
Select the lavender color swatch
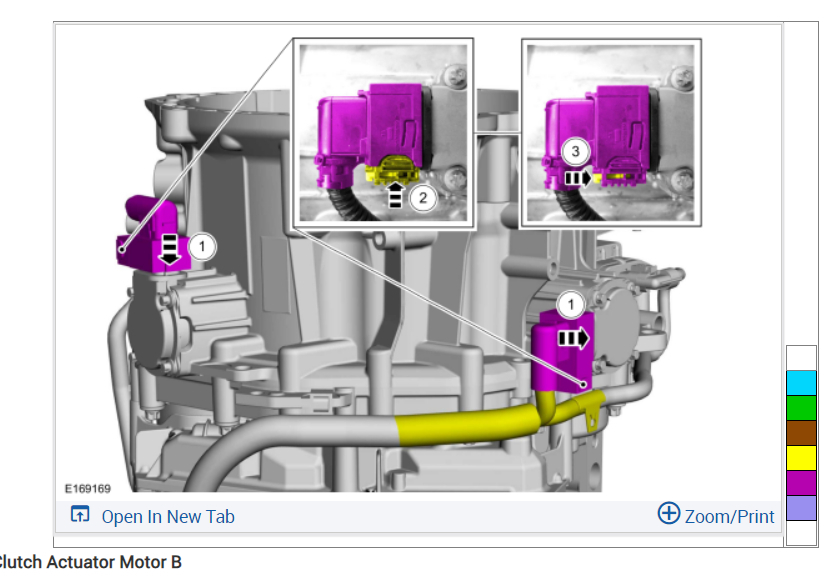point(801,508)
